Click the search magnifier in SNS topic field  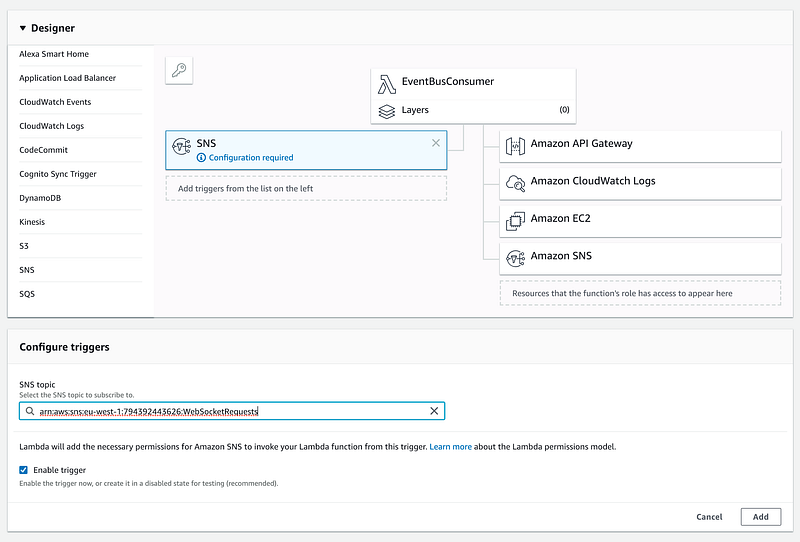(x=30, y=411)
